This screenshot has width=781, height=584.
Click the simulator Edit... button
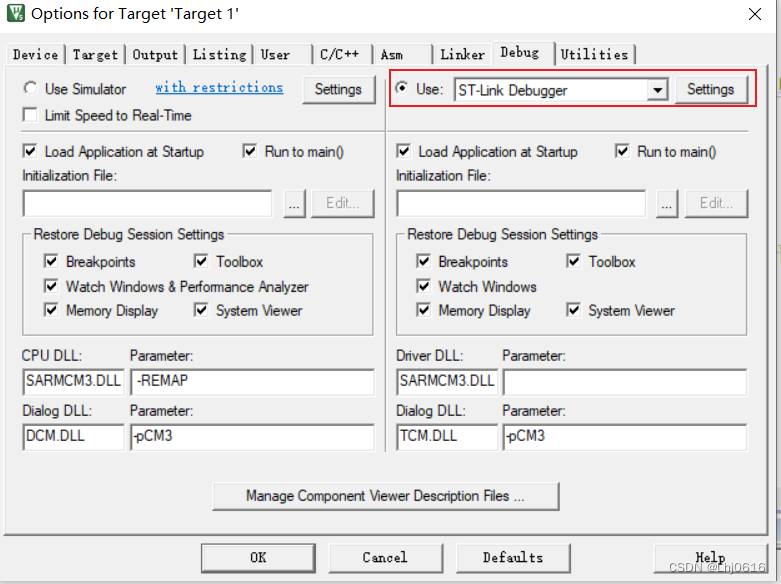(343, 203)
